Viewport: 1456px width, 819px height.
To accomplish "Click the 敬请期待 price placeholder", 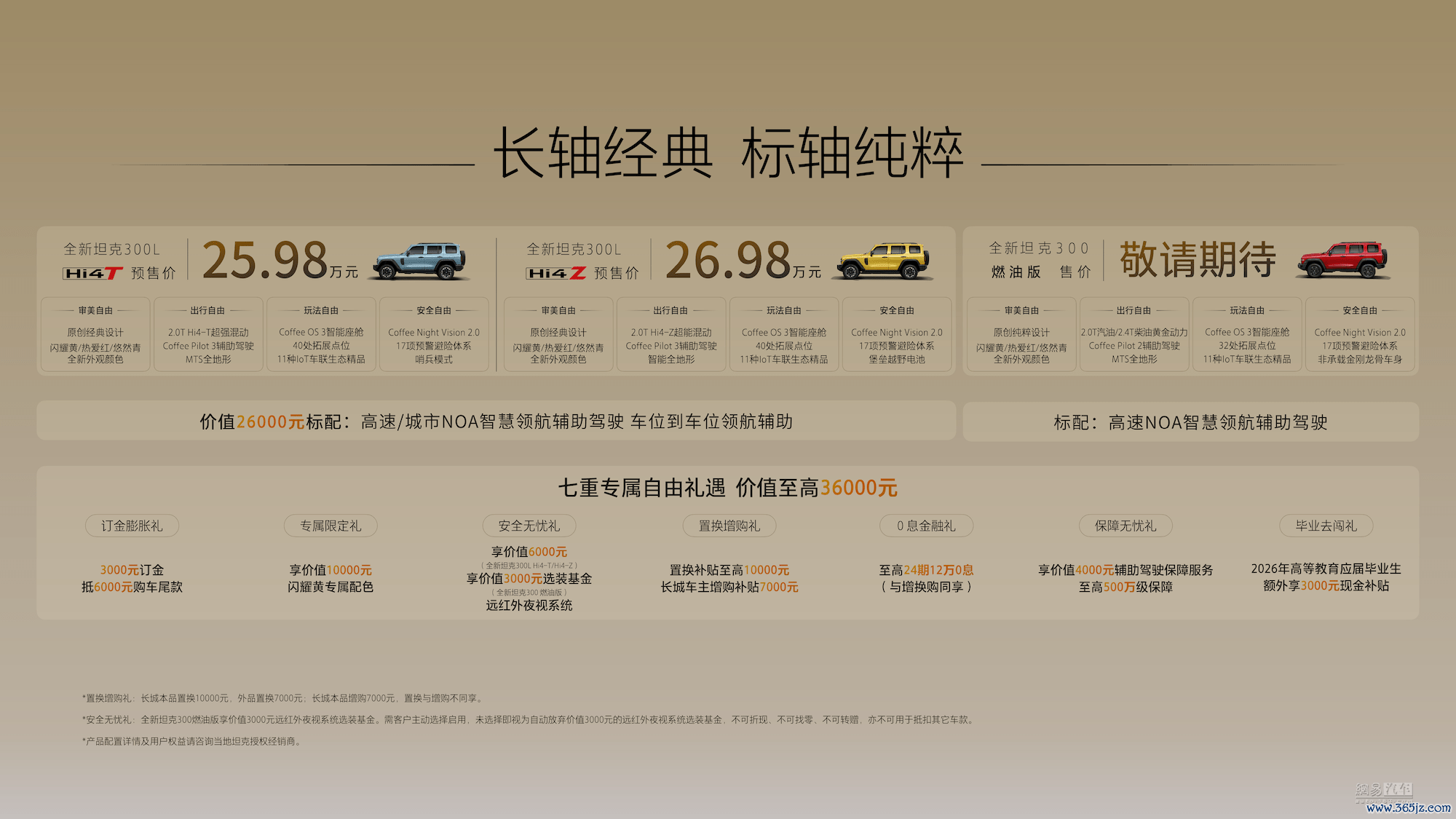I will (1198, 259).
